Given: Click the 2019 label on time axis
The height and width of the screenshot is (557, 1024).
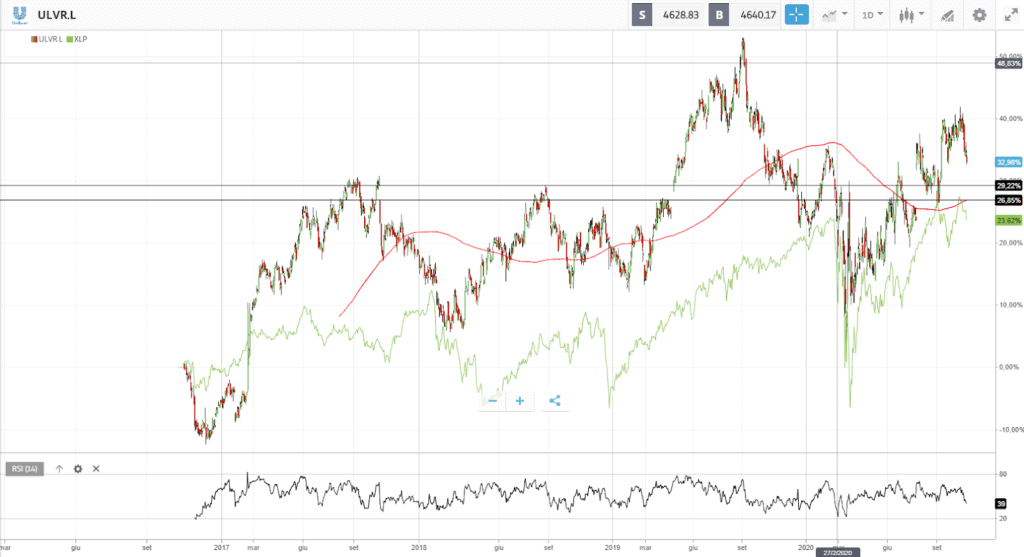Looking at the screenshot, I should click(x=612, y=548).
